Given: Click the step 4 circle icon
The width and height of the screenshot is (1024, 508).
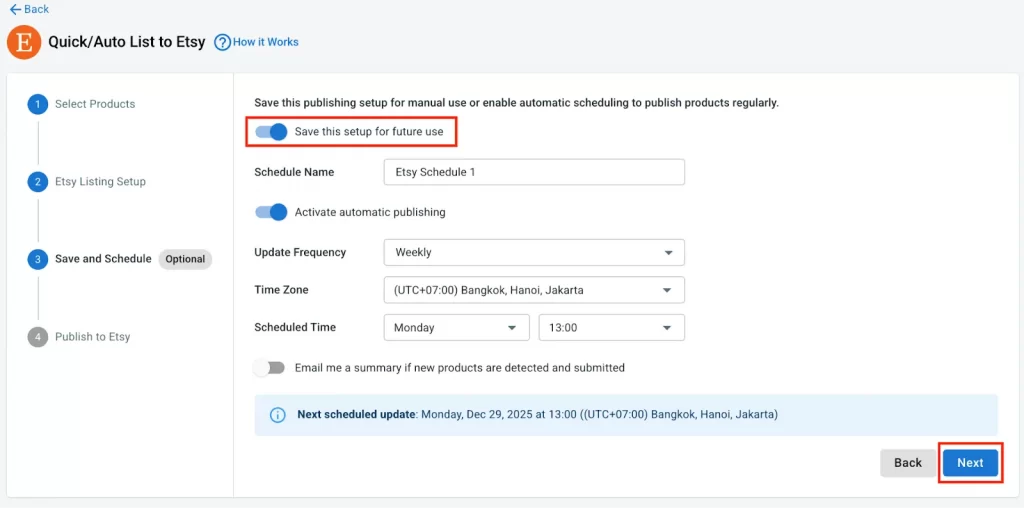Looking at the screenshot, I should click(x=38, y=337).
